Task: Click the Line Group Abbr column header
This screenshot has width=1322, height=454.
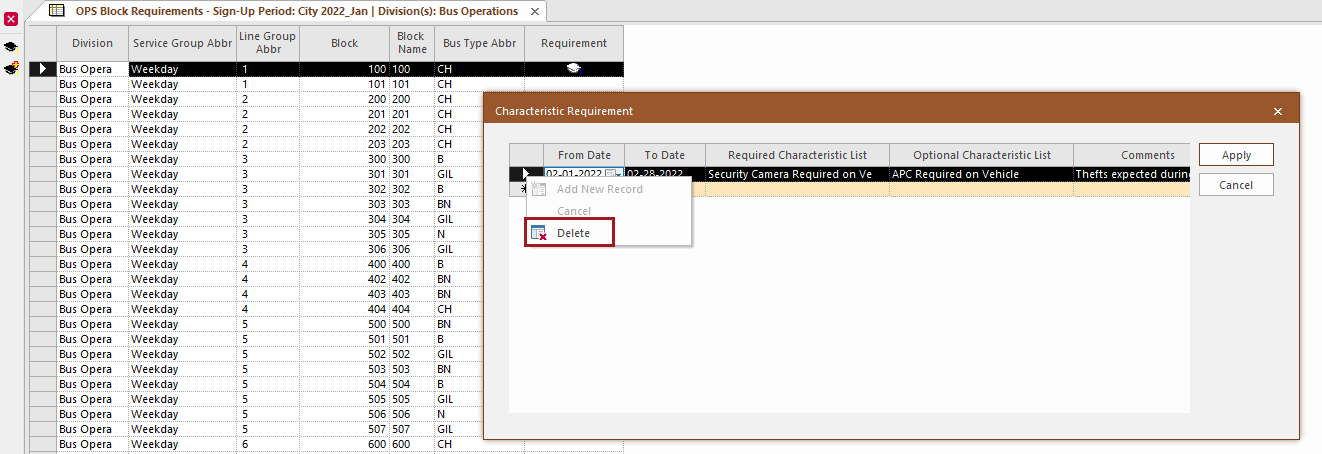Action: pos(268,44)
